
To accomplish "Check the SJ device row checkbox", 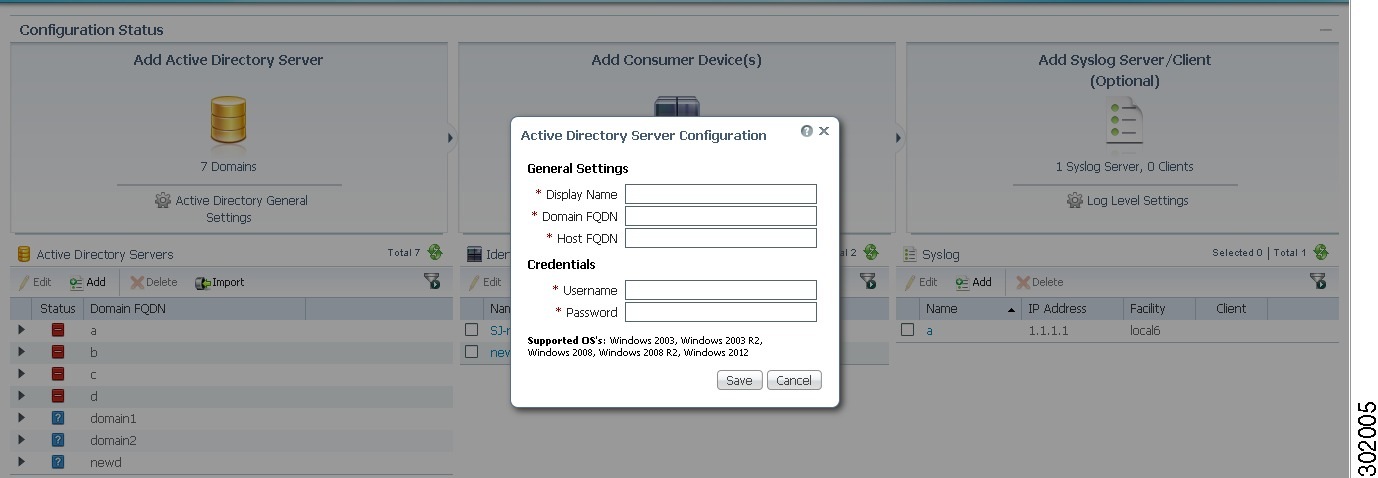I will (472, 329).
